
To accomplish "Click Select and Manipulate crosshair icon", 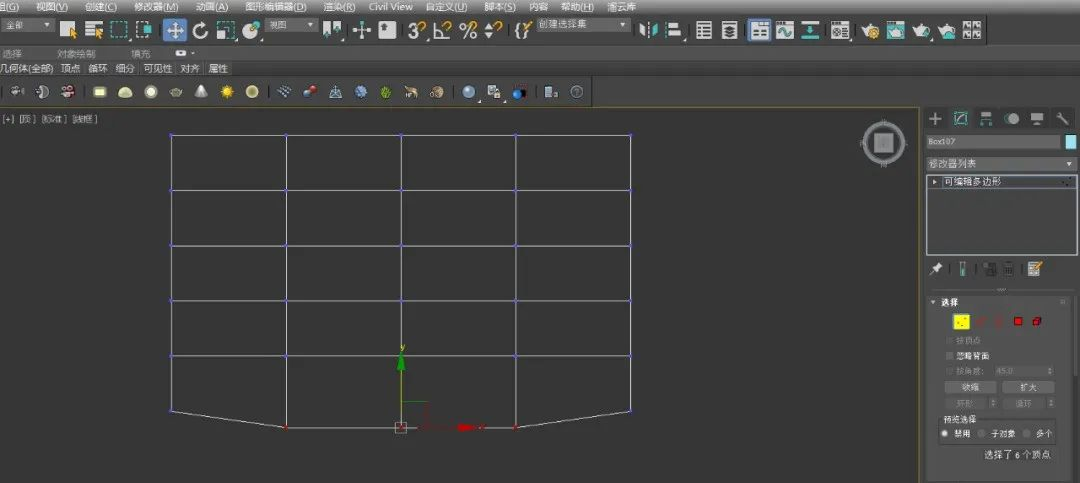I will pos(362,30).
